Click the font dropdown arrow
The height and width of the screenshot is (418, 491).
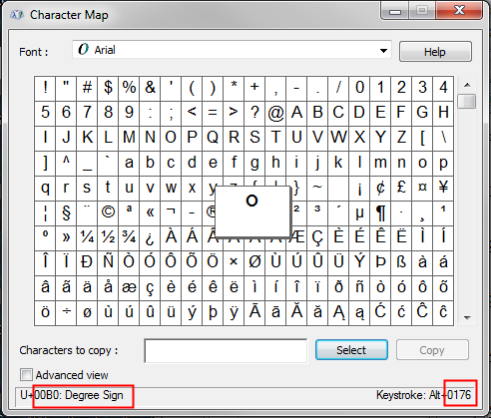click(383, 51)
